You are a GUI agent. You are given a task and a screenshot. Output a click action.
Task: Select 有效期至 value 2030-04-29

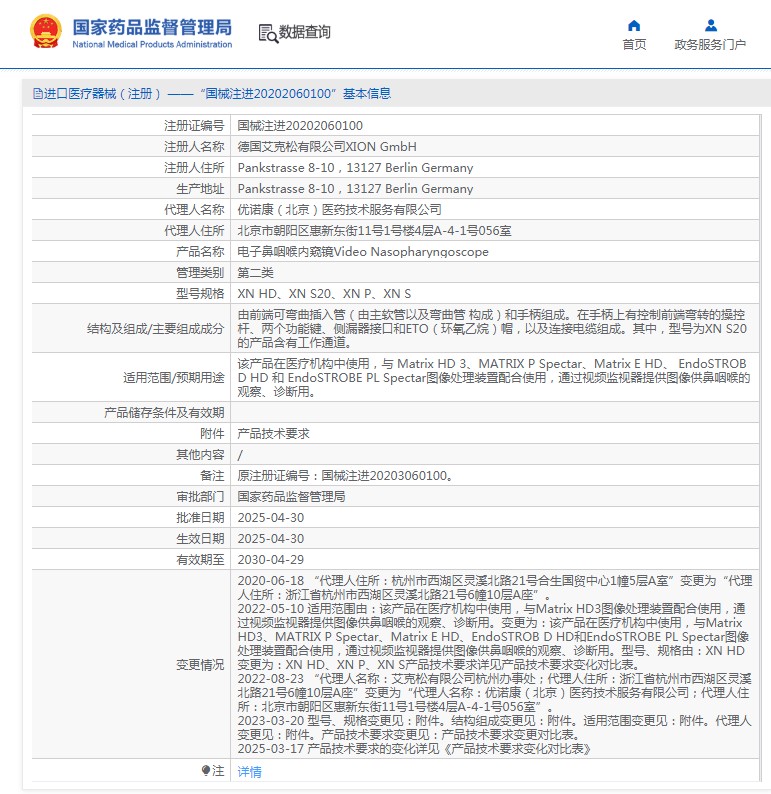(271, 560)
